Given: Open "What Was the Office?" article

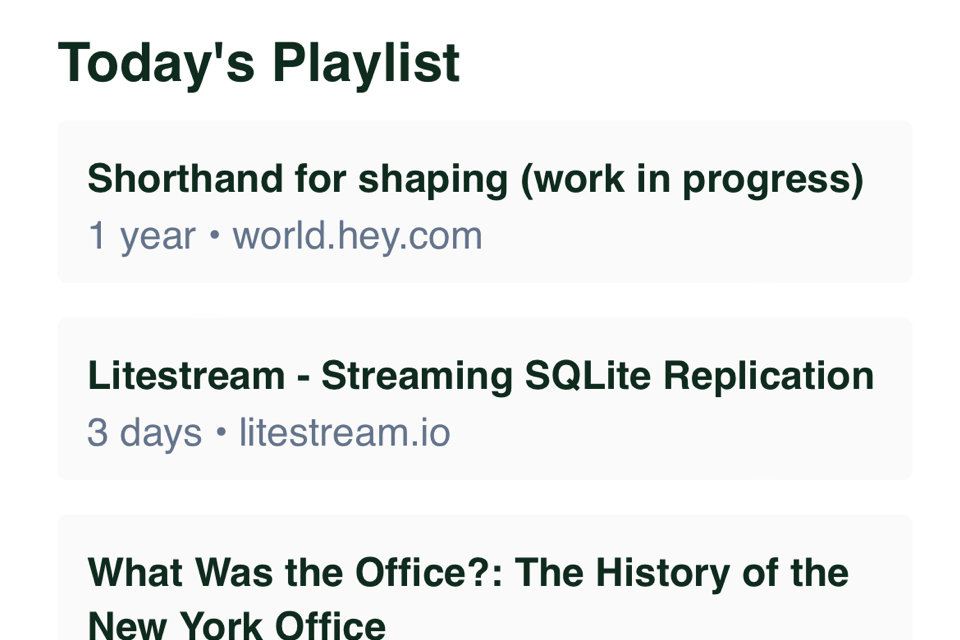Looking at the screenshot, I should click(468, 573).
